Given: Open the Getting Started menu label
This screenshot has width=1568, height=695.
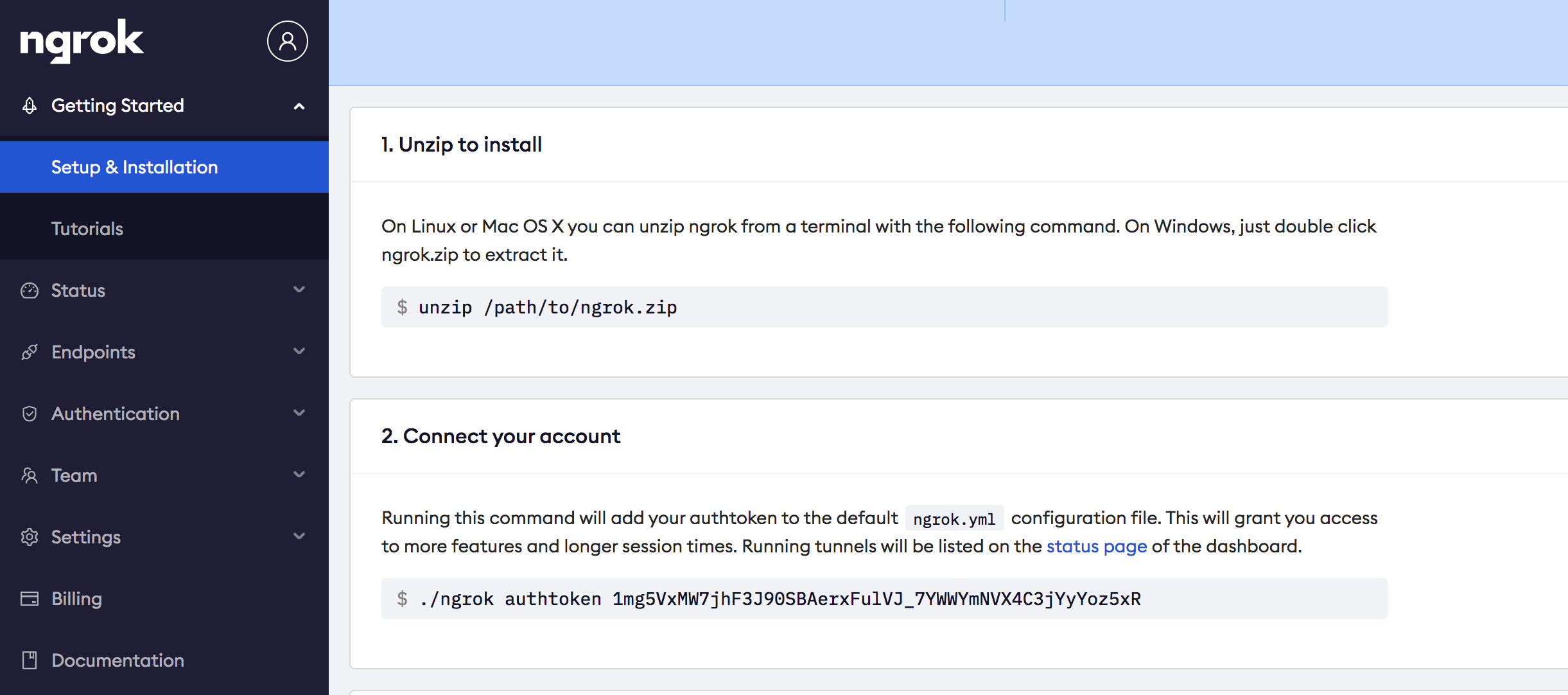Looking at the screenshot, I should [x=118, y=105].
